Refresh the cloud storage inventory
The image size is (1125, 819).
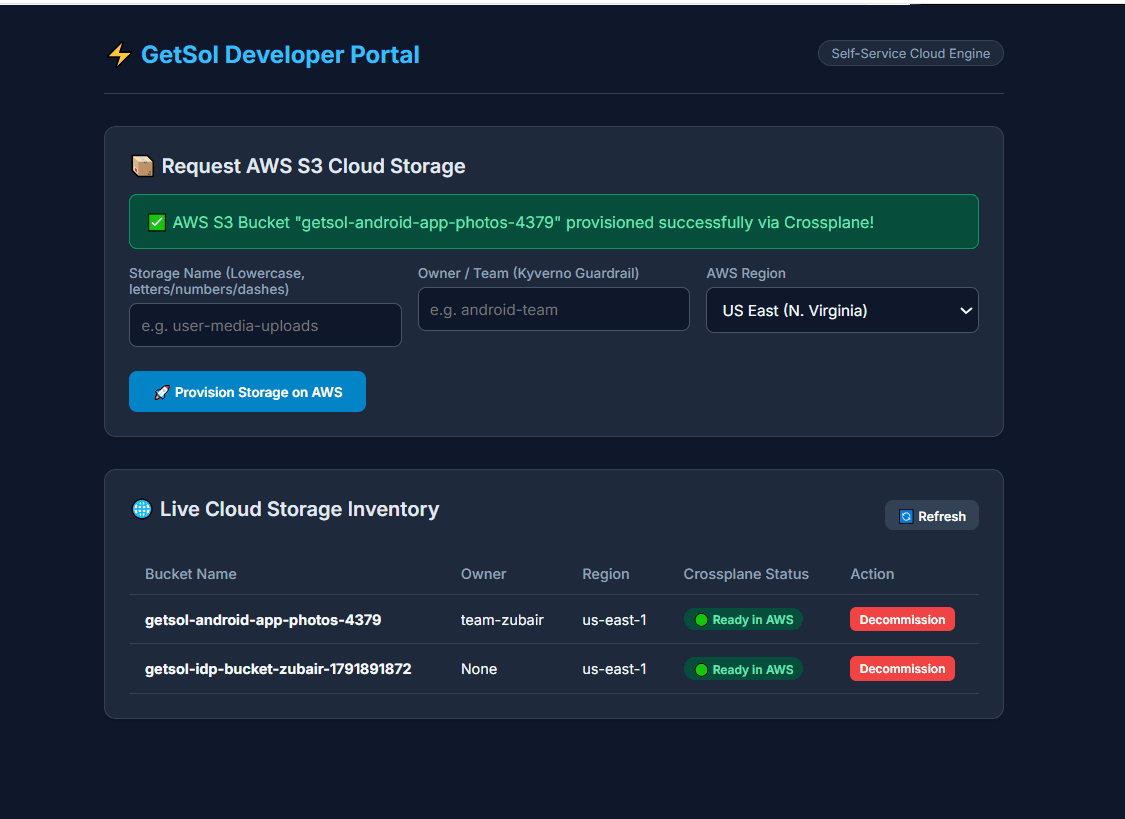click(x=931, y=516)
